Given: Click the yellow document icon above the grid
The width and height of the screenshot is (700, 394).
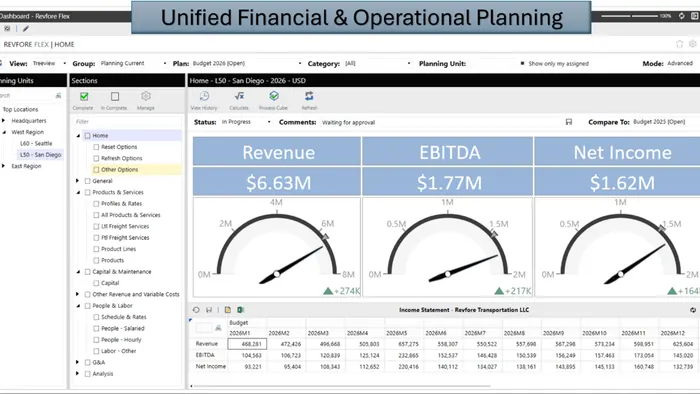Looking at the screenshot, I should [228, 310].
